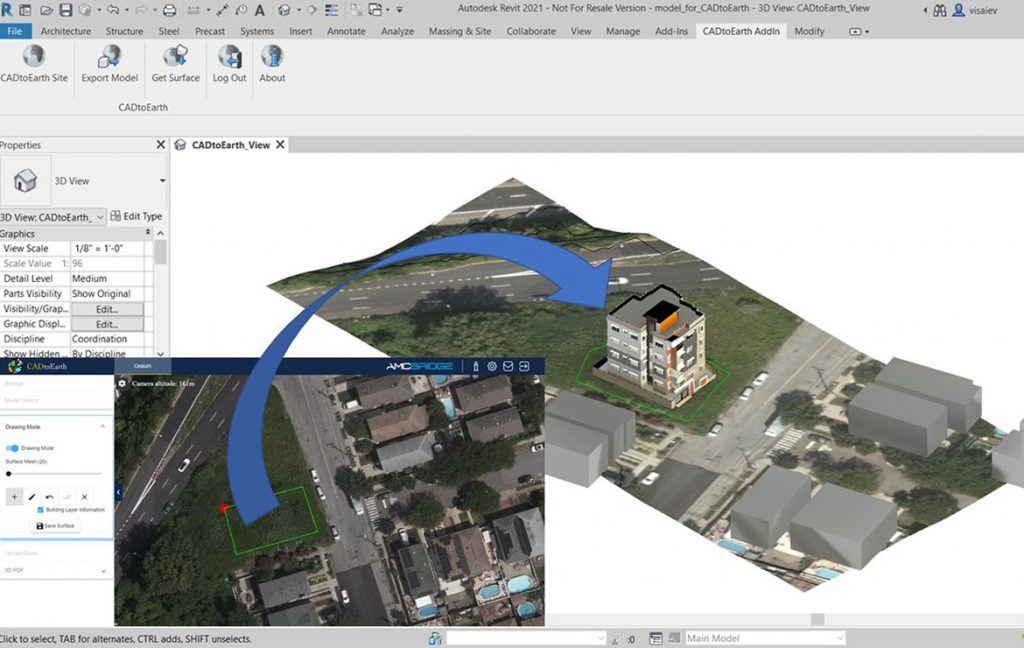The height and width of the screenshot is (648, 1024).
Task: Expand the Main Model dropdown in the status bar
Action: (x=838, y=637)
